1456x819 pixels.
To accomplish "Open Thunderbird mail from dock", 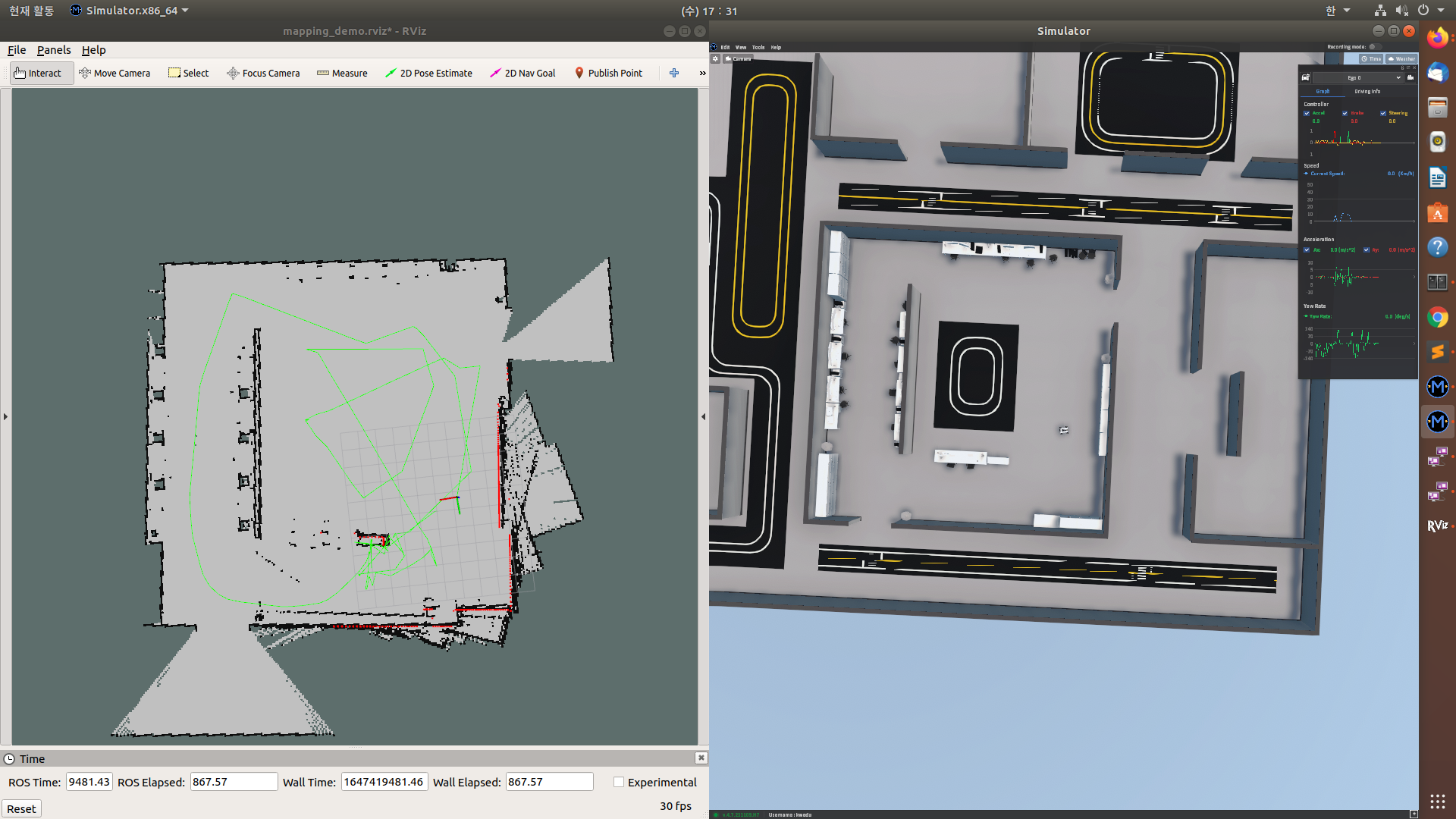I will tap(1437, 72).
